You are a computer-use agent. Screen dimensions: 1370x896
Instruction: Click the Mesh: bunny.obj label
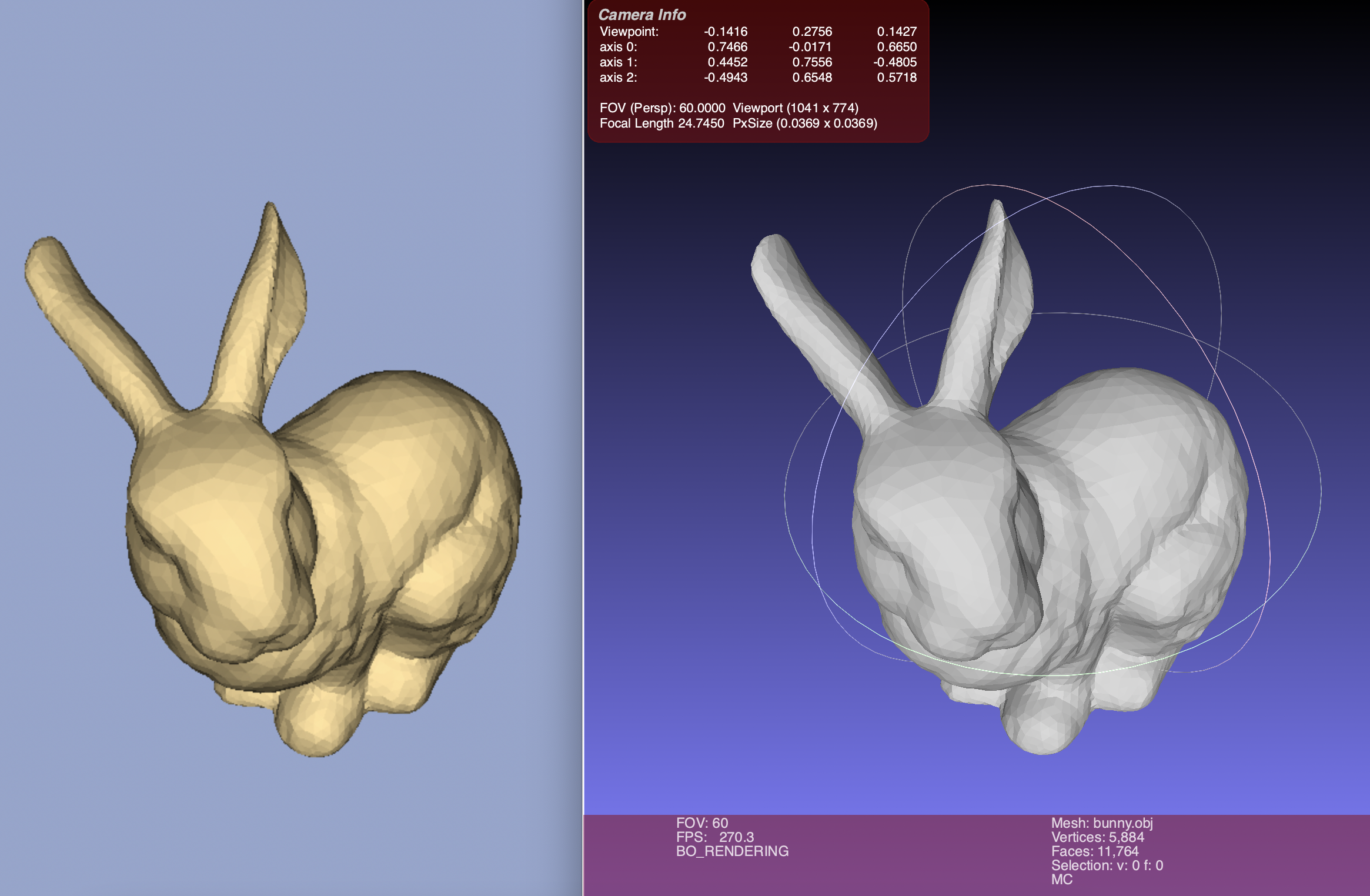pos(1101,823)
